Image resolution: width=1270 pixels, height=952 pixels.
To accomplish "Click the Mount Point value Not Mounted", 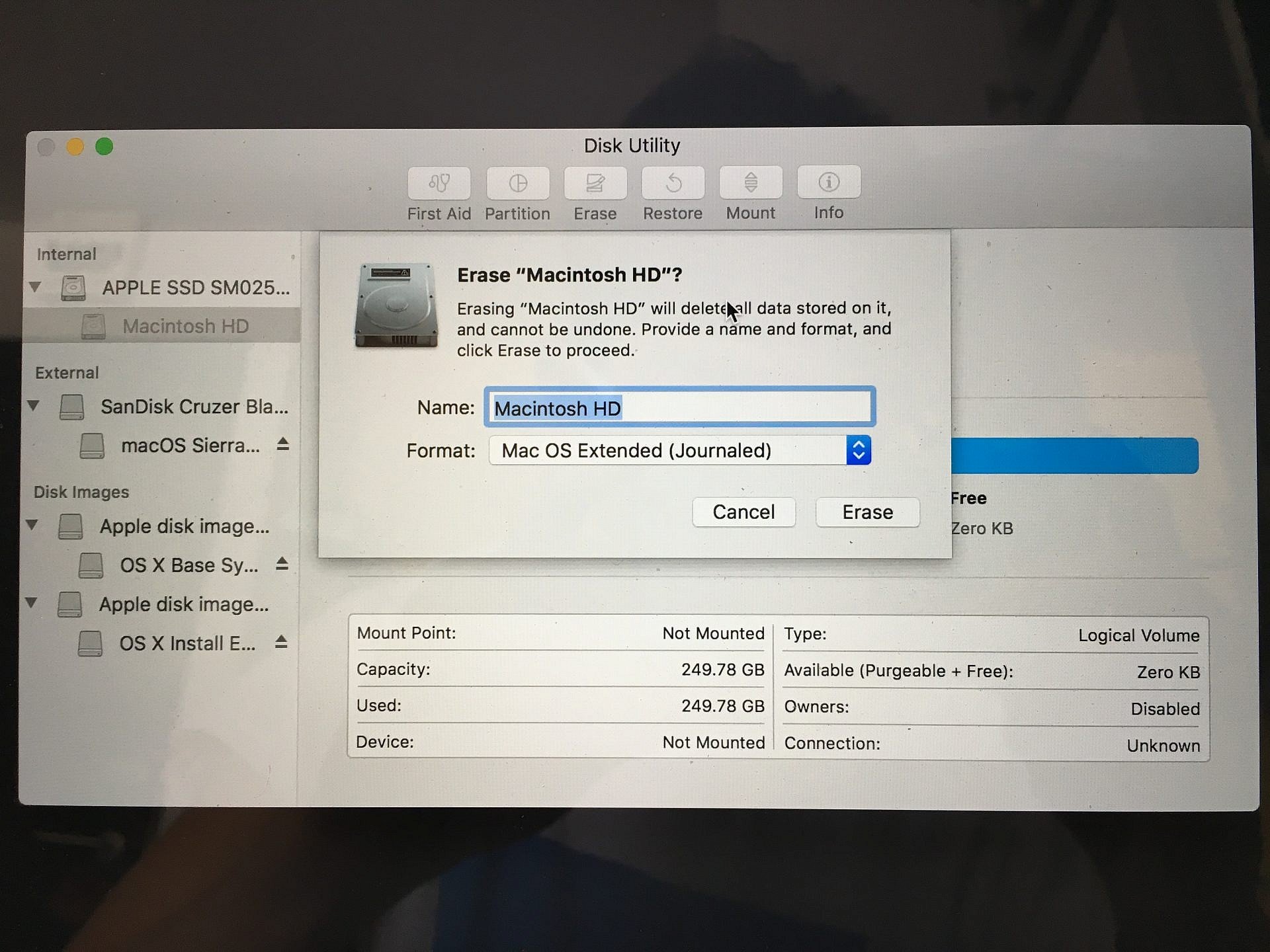I will point(714,633).
